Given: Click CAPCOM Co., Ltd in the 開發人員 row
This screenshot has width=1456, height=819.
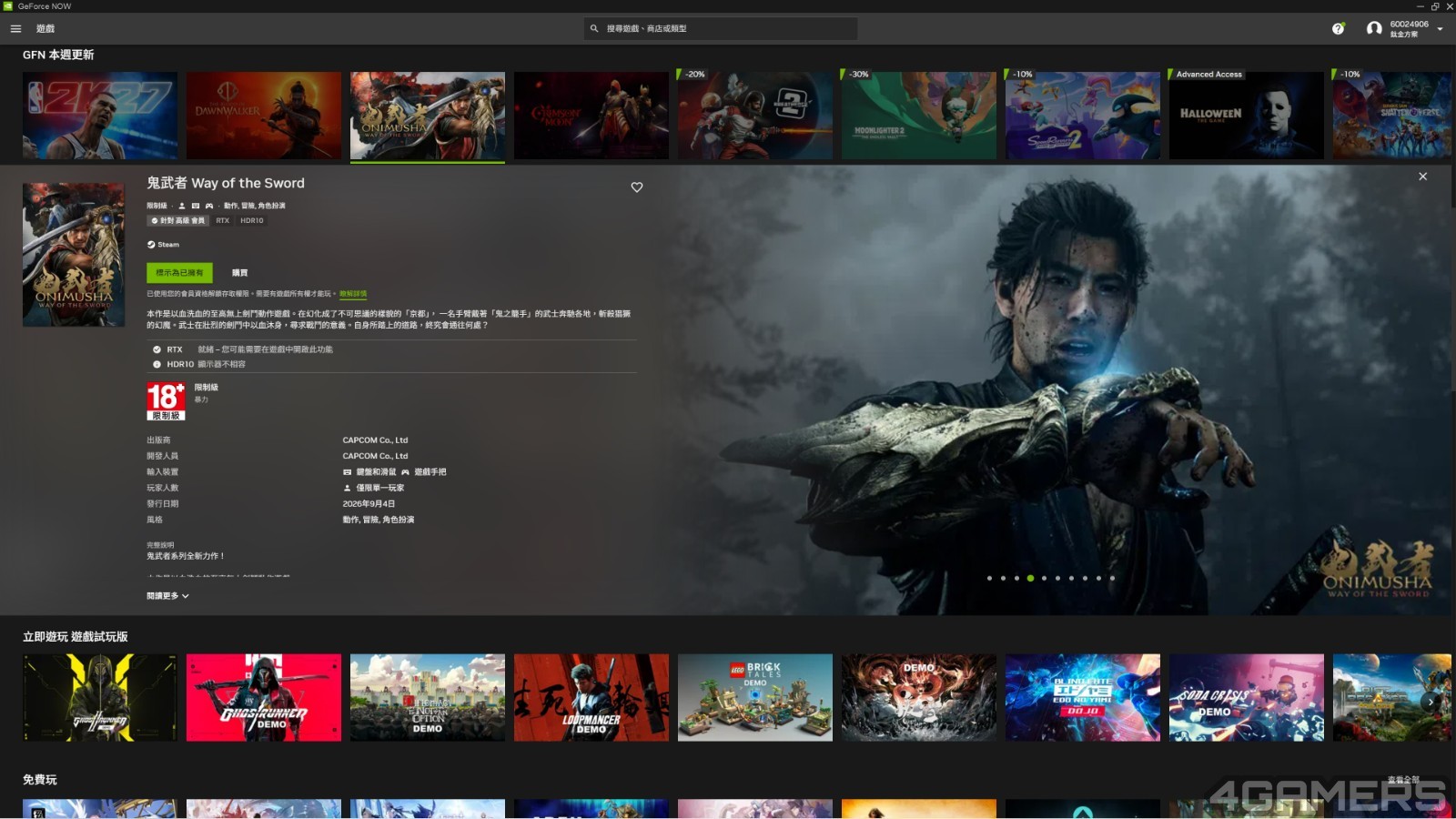Looking at the screenshot, I should (x=375, y=456).
